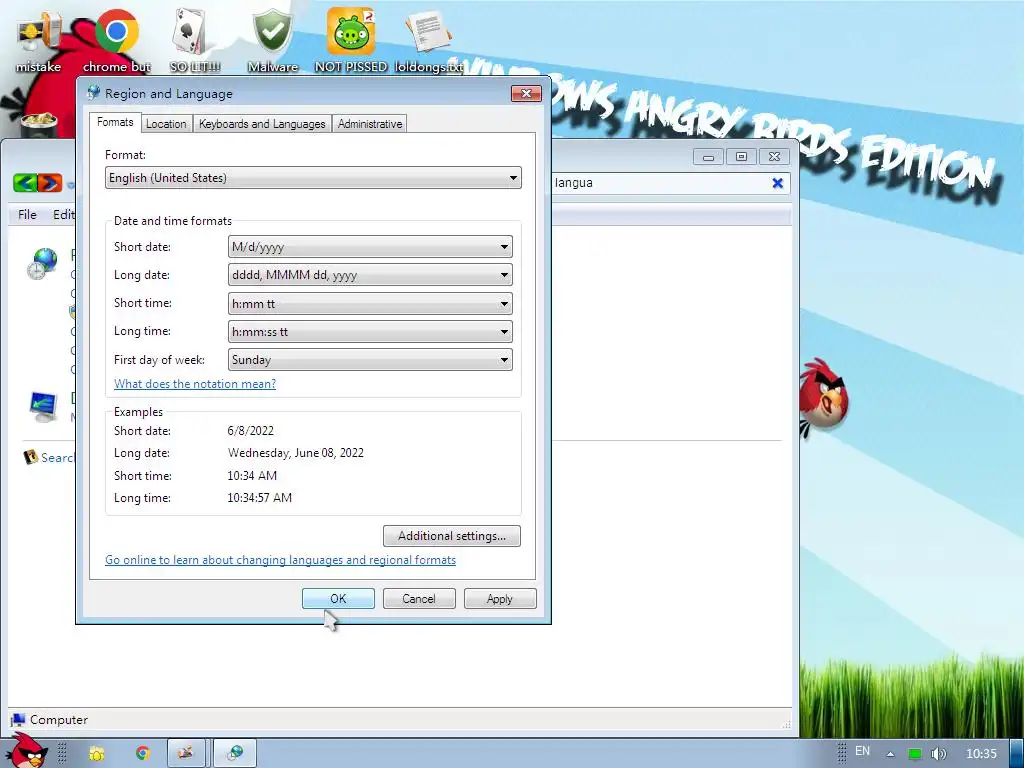The width and height of the screenshot is (1024, 768).
Task: Minimize the Control Panel window
Action: tap(708, 157)
